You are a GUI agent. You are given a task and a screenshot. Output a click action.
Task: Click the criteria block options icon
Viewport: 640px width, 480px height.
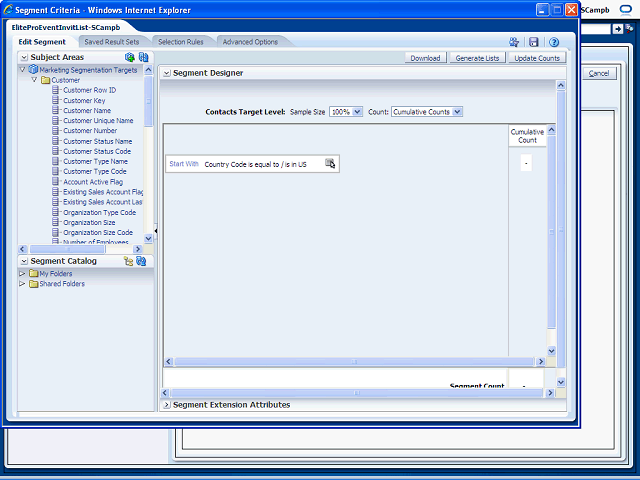[x=330, y=164]
